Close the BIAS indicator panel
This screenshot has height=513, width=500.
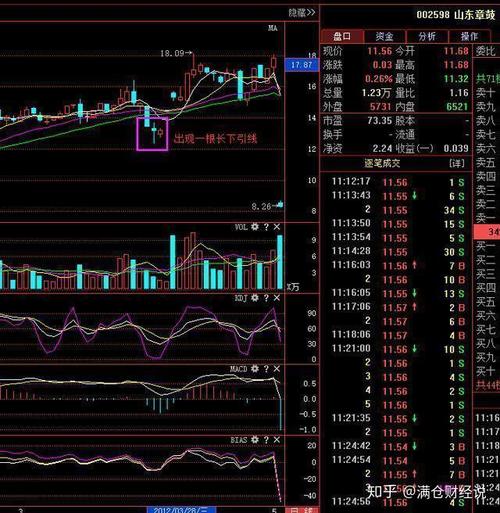point(277,440)
